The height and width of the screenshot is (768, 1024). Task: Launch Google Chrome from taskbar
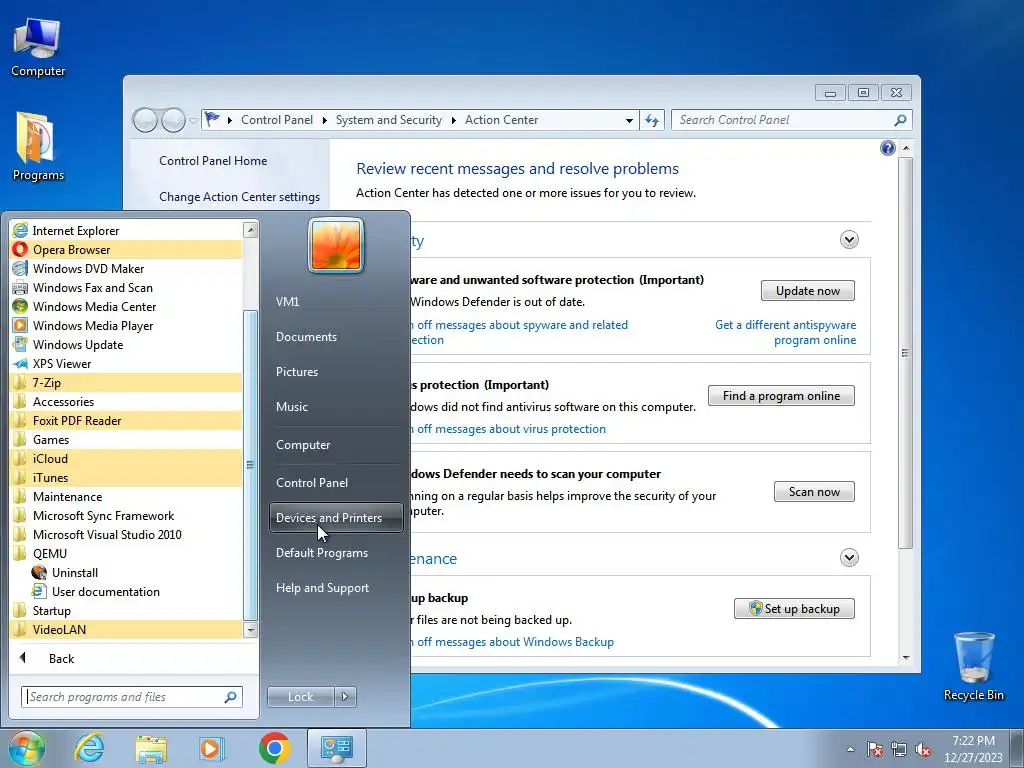[x=275, y=748]
